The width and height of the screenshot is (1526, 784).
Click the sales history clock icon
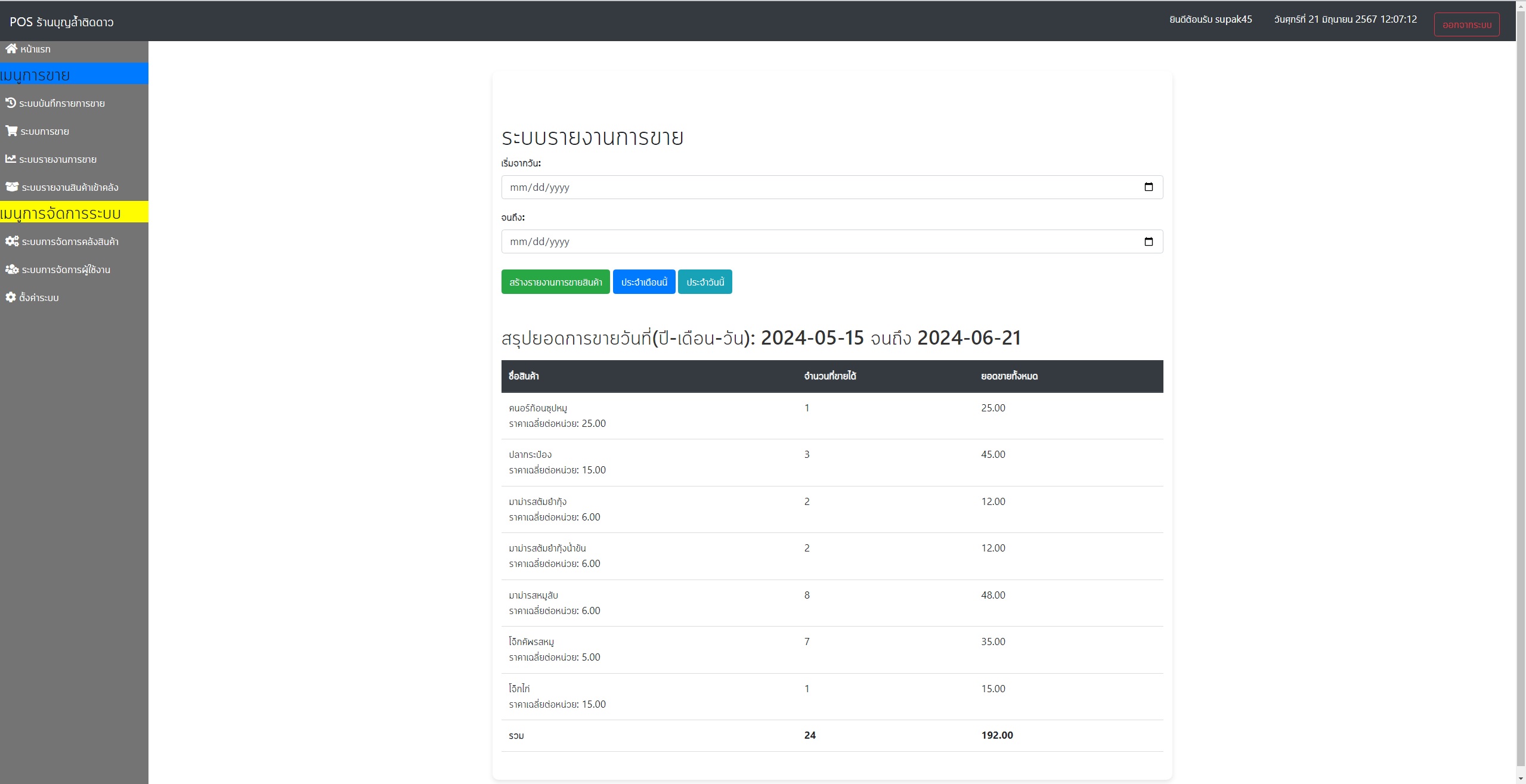(10, 103)
